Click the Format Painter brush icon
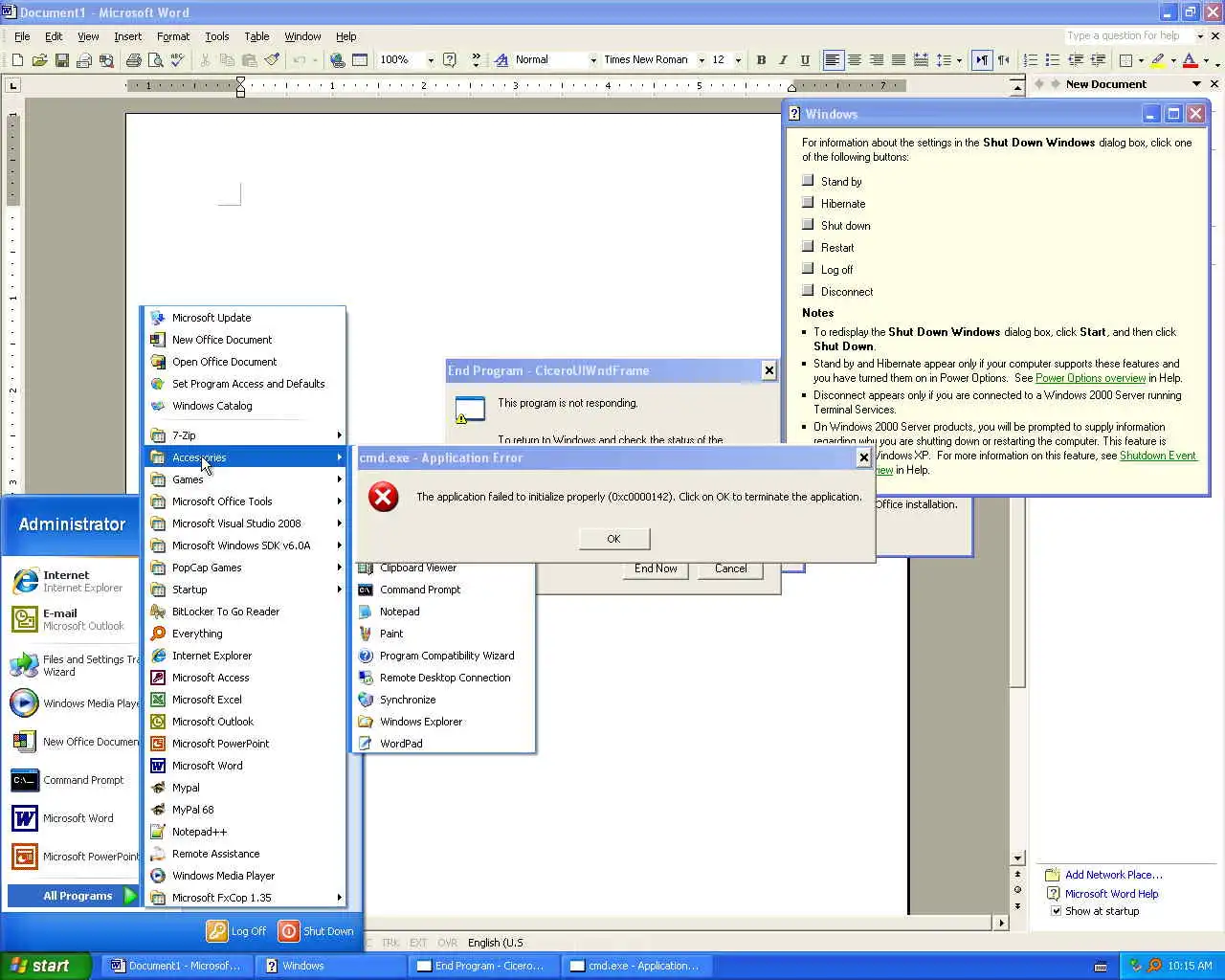 (273, 60)
